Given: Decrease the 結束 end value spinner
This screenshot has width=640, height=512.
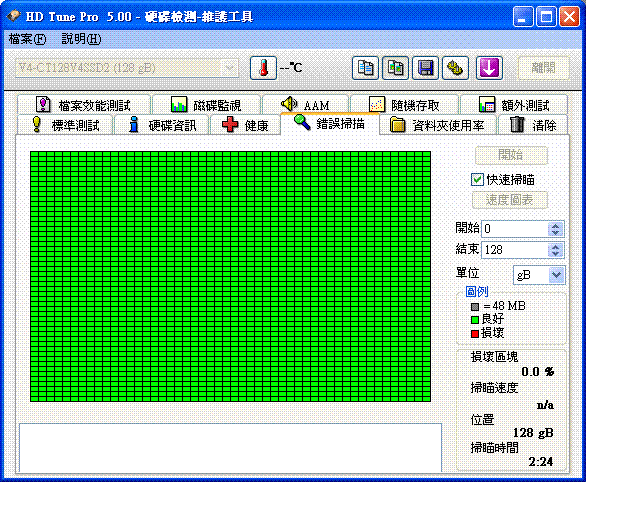Looking at the screenshot, I should (x=556, y=254).
